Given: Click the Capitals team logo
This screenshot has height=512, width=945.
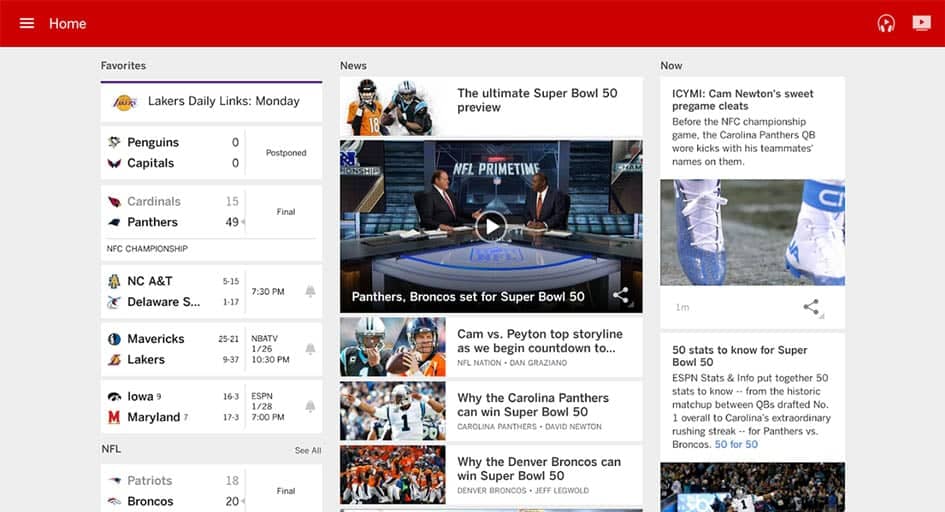Looking at the screenshot, I should click(x=114, y=163).
